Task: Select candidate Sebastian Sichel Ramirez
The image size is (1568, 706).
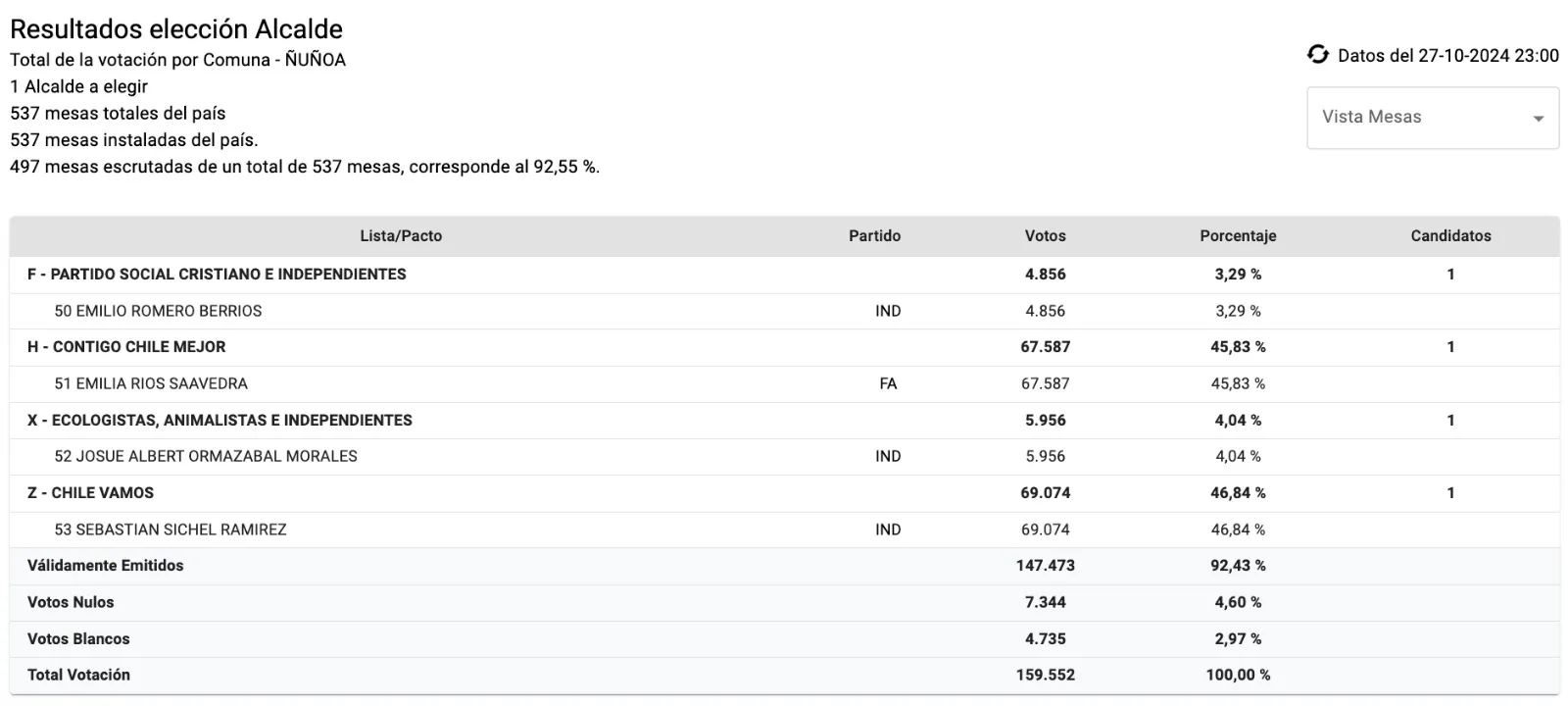Action: 171,529
